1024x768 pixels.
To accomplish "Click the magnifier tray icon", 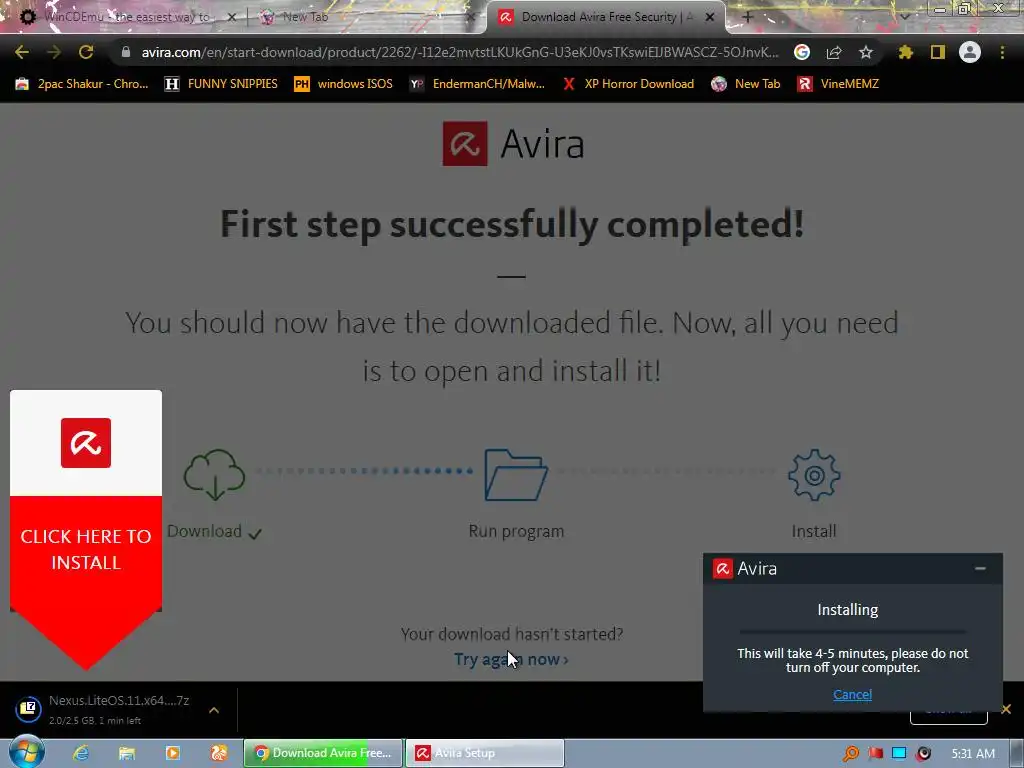I will [850, 754].
